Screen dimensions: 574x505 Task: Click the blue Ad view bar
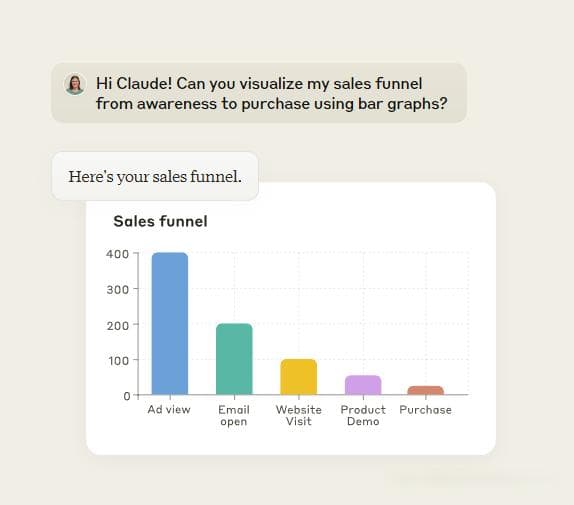click(x=170, y=323)
